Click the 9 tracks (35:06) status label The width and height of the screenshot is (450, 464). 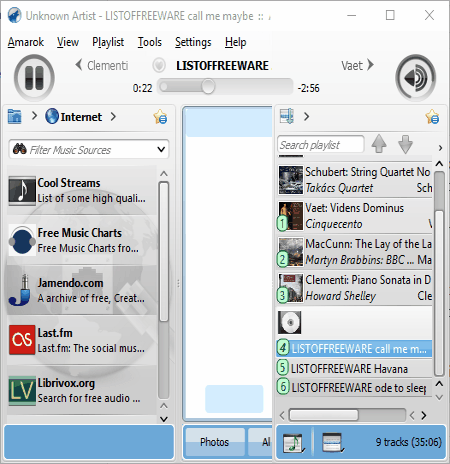(x=408, y=442)
